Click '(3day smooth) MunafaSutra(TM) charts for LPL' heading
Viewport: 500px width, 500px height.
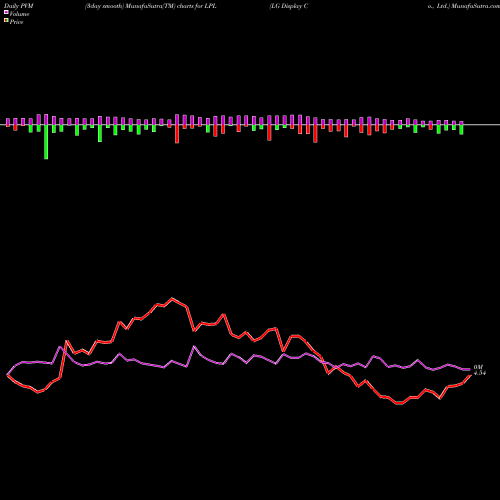pos(150,6)
